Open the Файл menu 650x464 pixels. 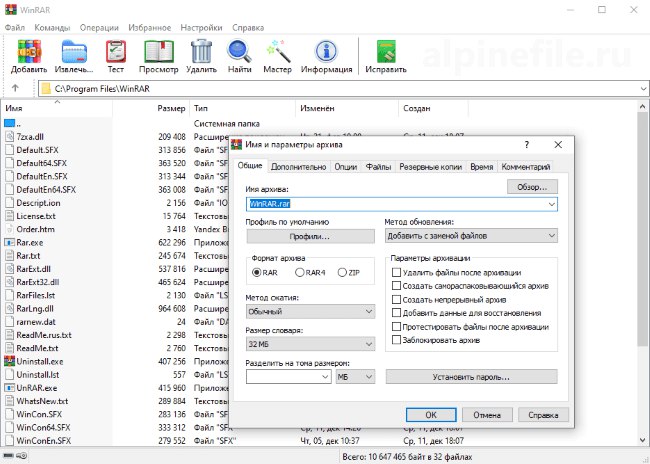pos(15,28)
